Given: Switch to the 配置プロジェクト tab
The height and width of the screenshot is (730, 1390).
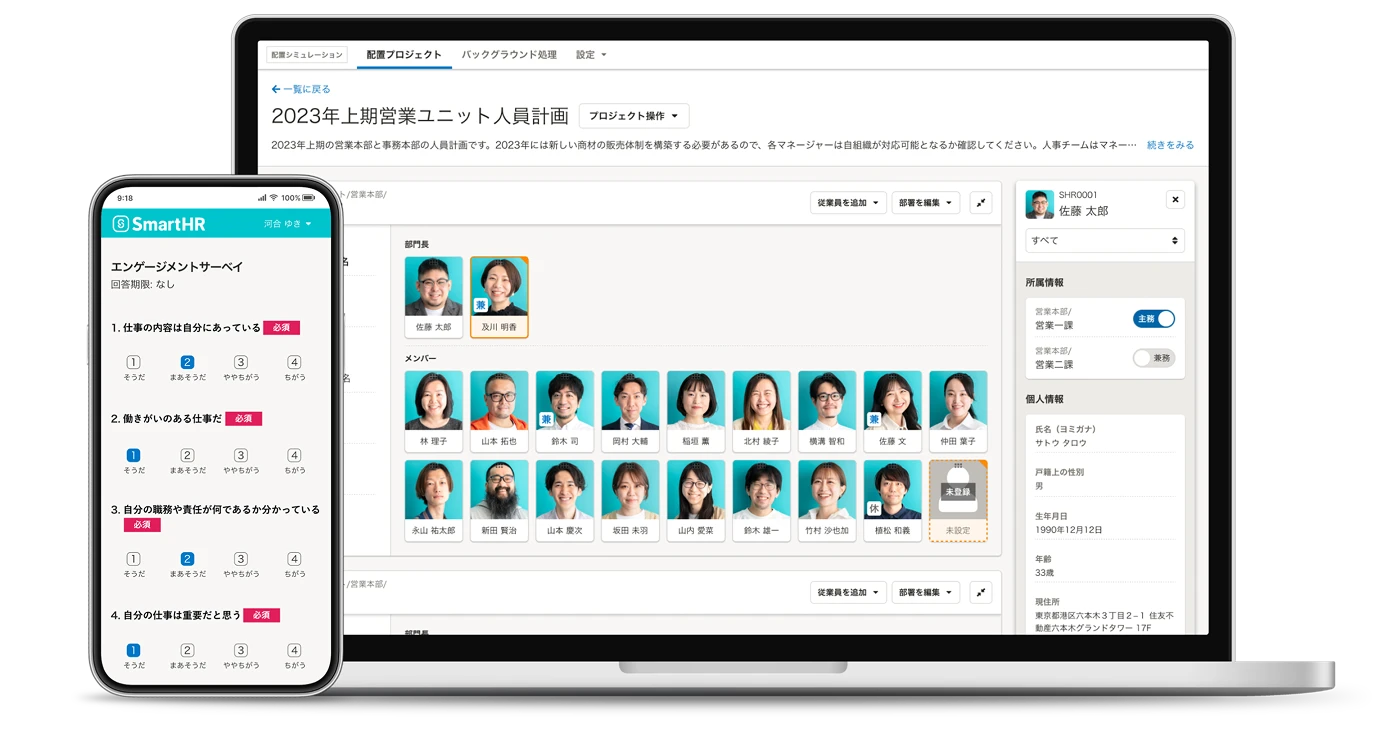Looking at the screenshot, I should click(x=404, y=55).
